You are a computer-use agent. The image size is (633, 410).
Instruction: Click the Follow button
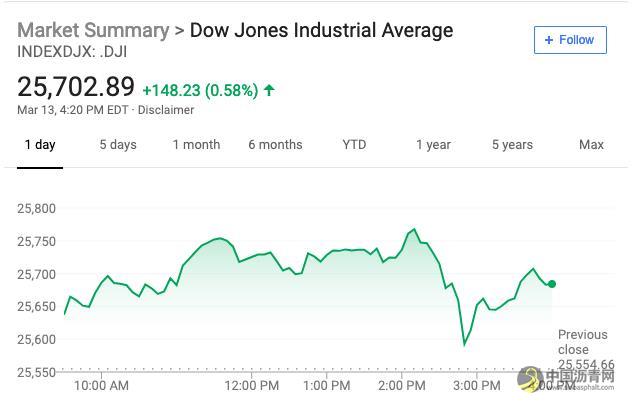(570, 40)
